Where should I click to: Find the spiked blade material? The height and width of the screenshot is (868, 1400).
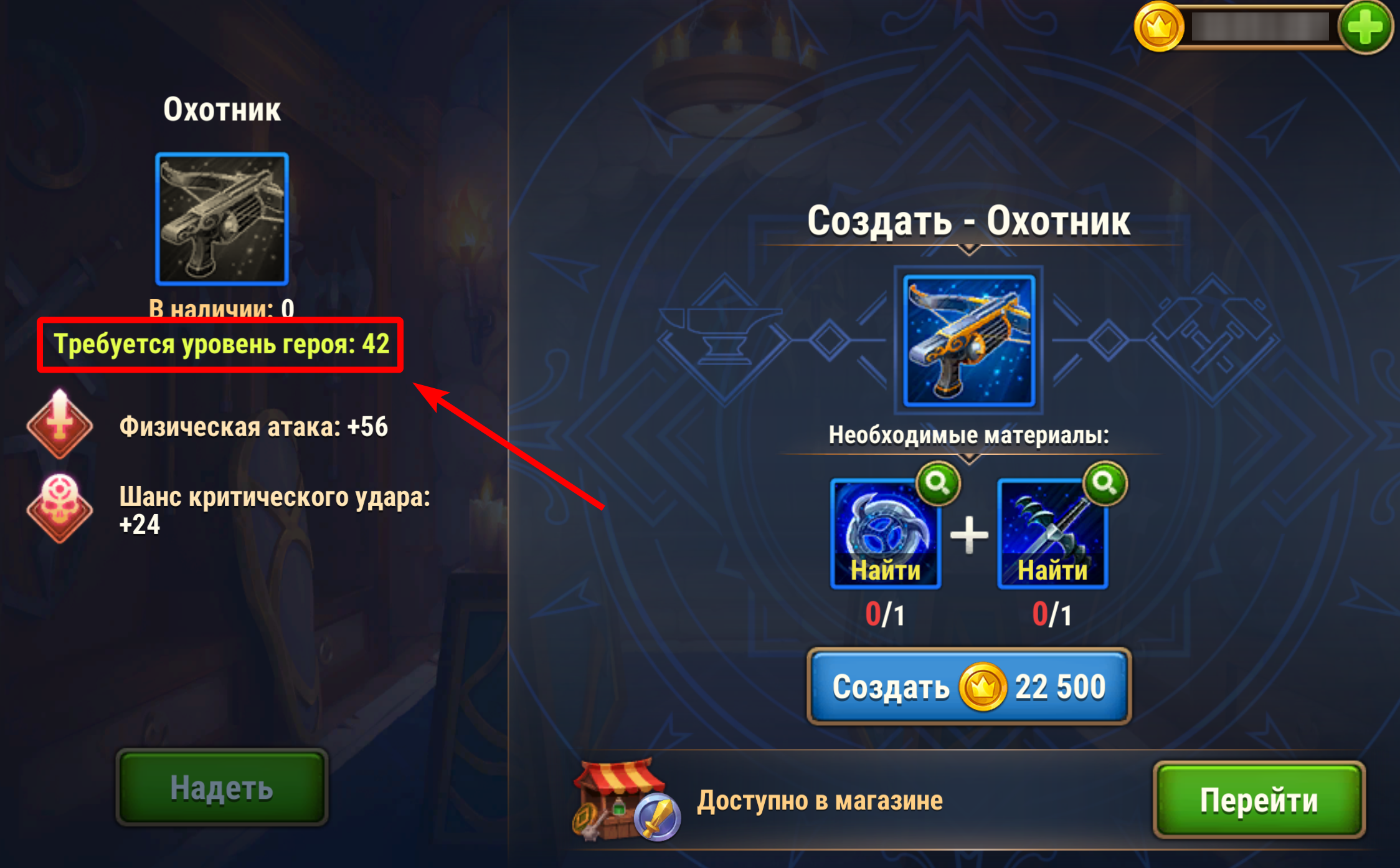point(1052,533)
